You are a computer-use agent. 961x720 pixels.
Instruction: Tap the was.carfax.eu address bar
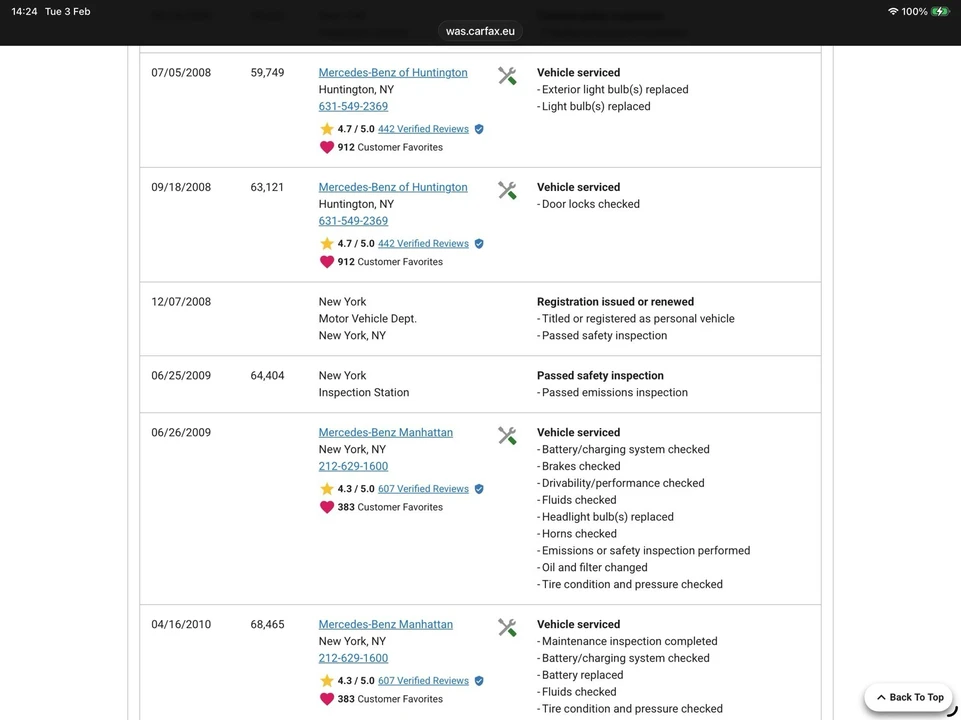480,31
